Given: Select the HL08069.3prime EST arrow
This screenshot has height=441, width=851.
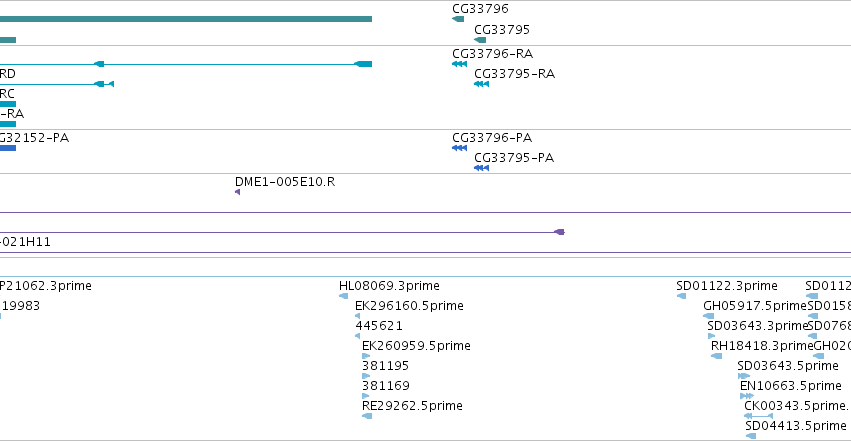Looking at the screenshot, I should click(344, 296).
